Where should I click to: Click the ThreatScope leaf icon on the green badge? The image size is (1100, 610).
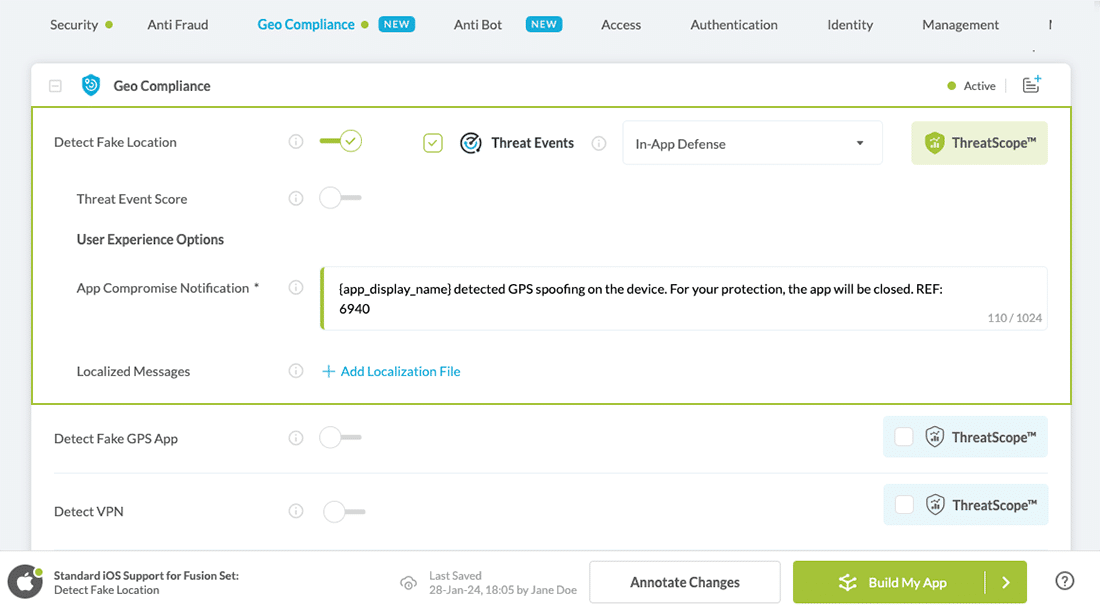click(x=935, y=143)
